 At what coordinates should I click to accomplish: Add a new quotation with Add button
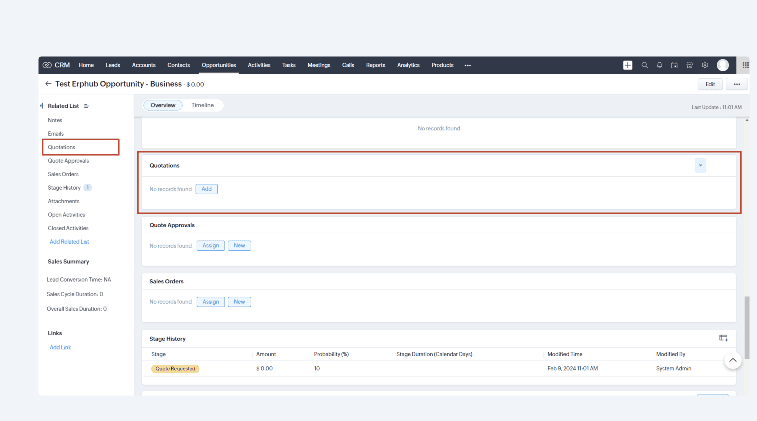(207, 189)
